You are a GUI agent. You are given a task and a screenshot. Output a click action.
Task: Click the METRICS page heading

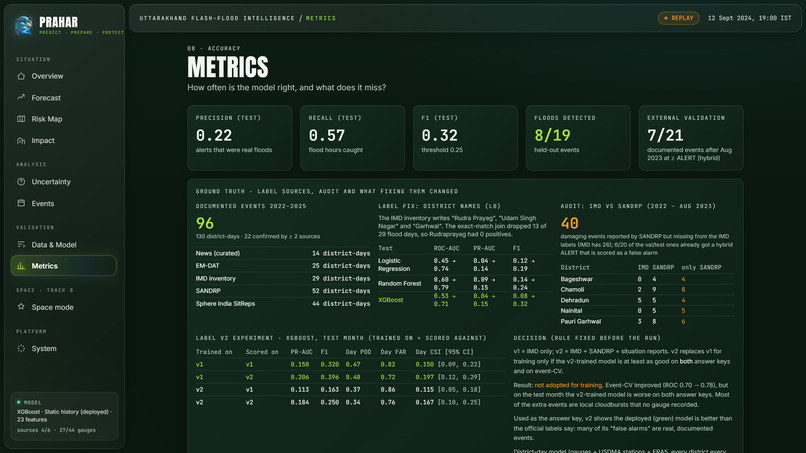click(x=228, y=67)
